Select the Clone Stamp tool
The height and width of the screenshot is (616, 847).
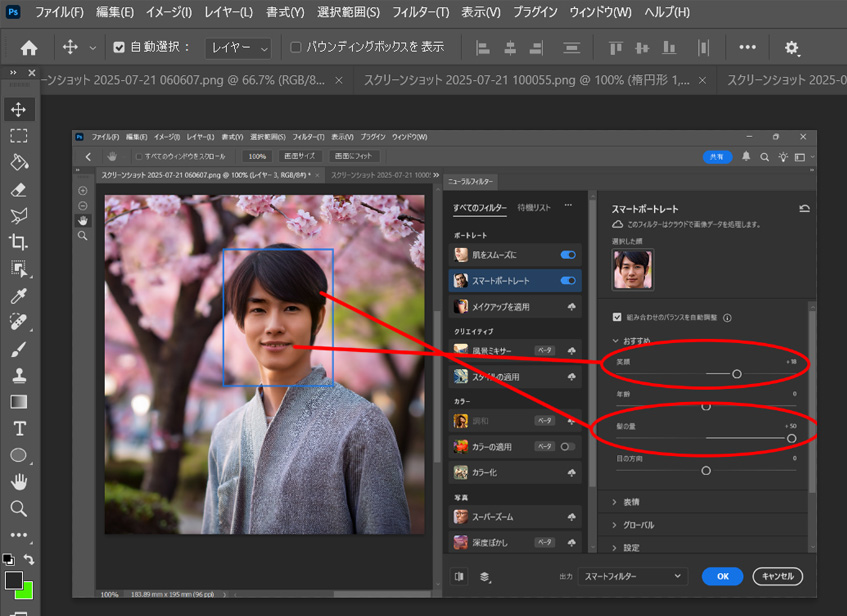(19, 375)
